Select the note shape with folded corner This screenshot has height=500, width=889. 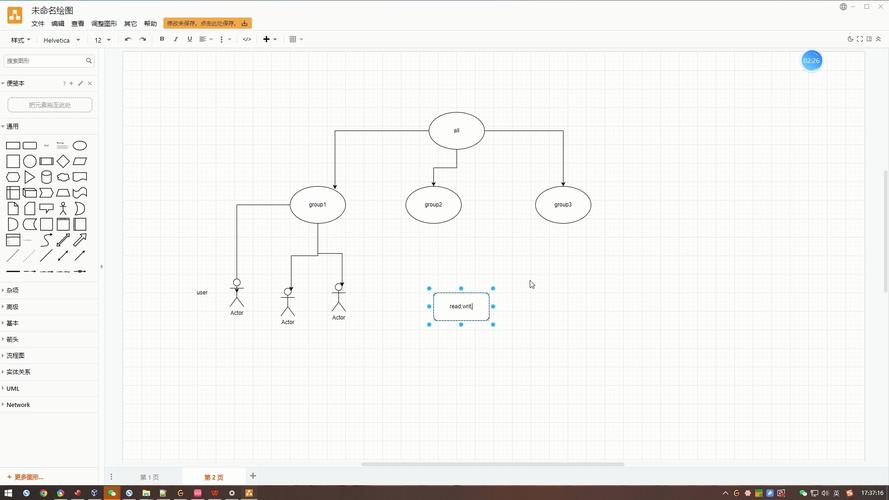pos(13,209)
